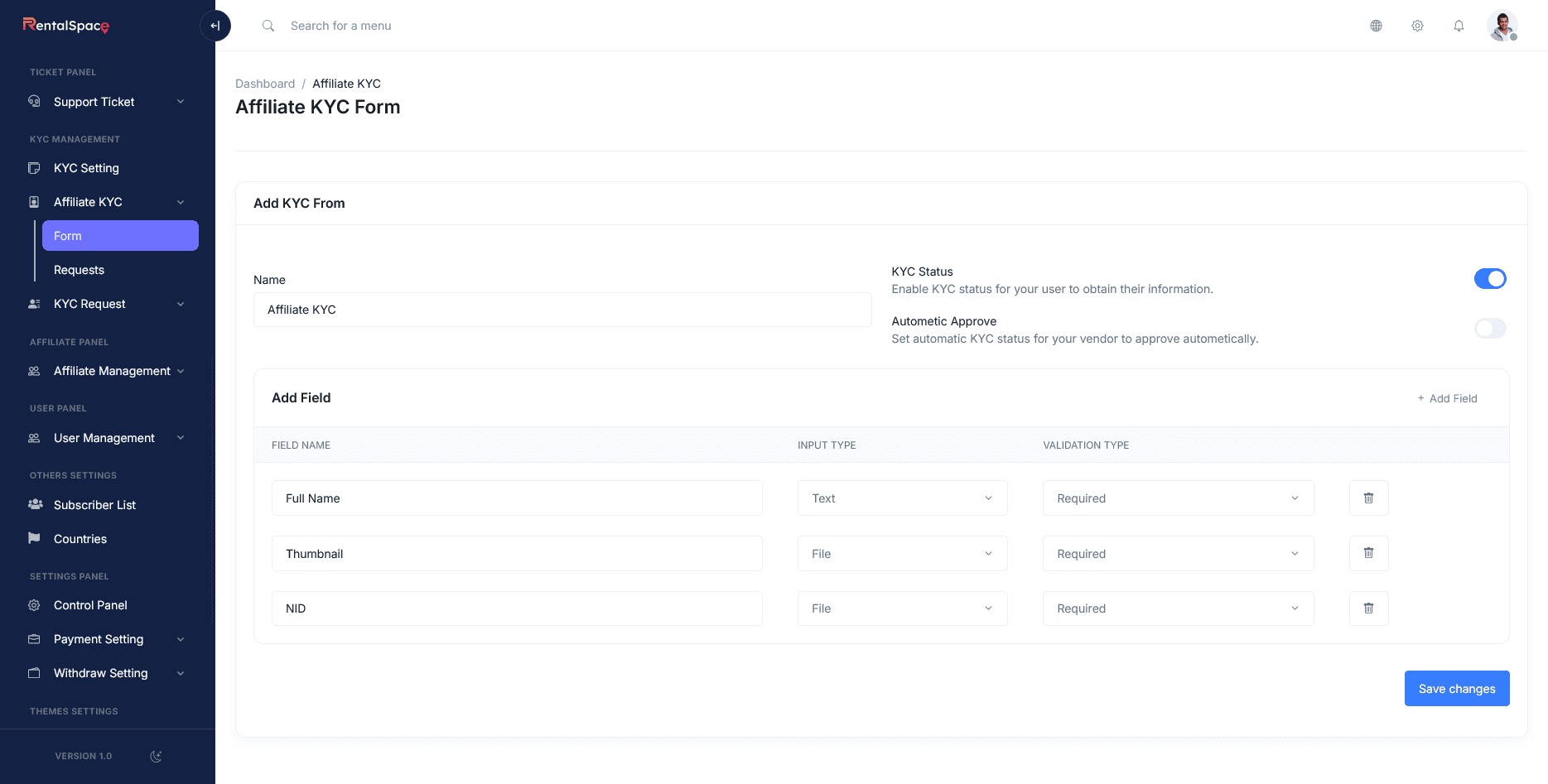Delete the Full Name field row
Screen dimensions: 1548x784
pyautogui.click(x=1368, y=498)
